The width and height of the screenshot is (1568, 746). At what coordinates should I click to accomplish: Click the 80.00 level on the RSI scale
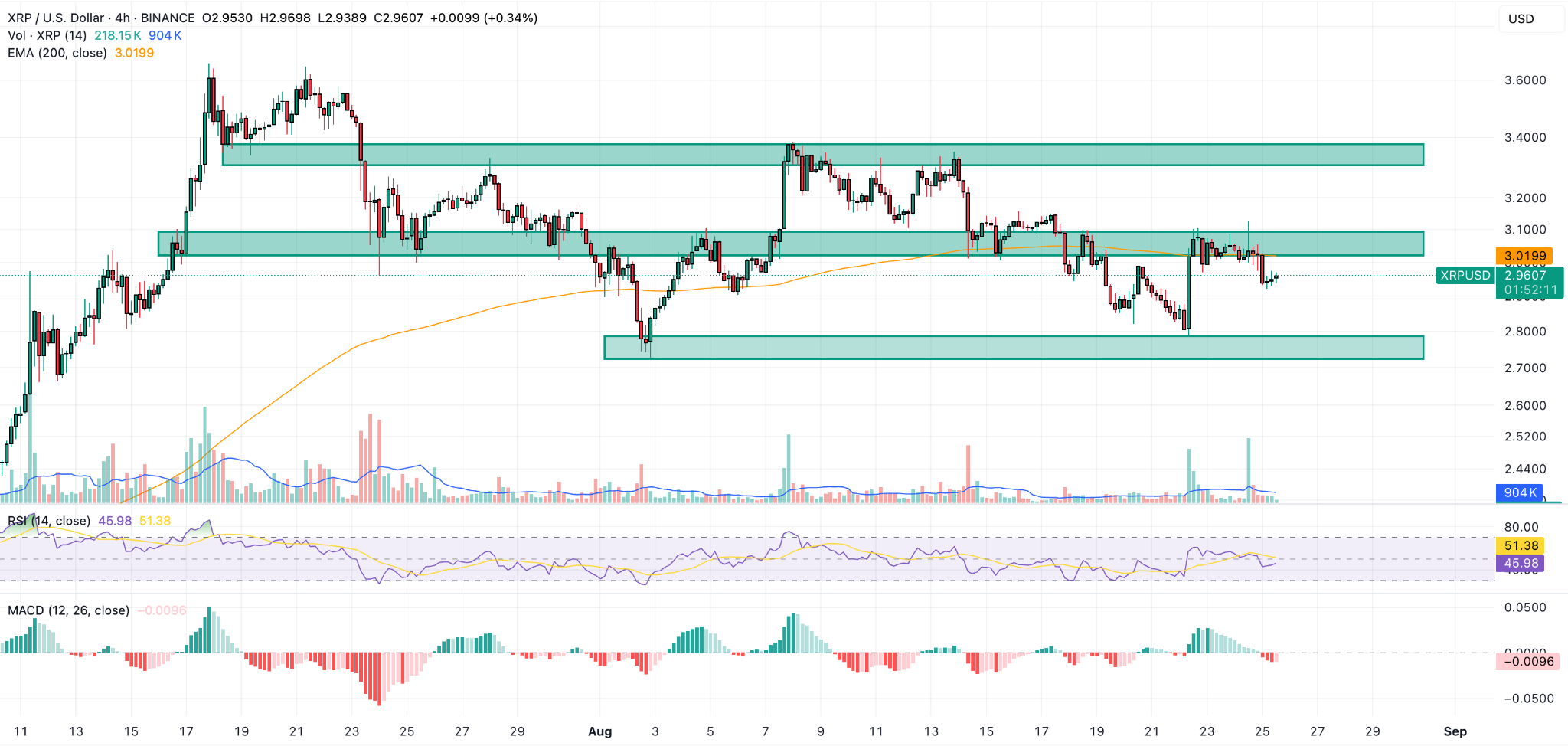click(1521, 527)
